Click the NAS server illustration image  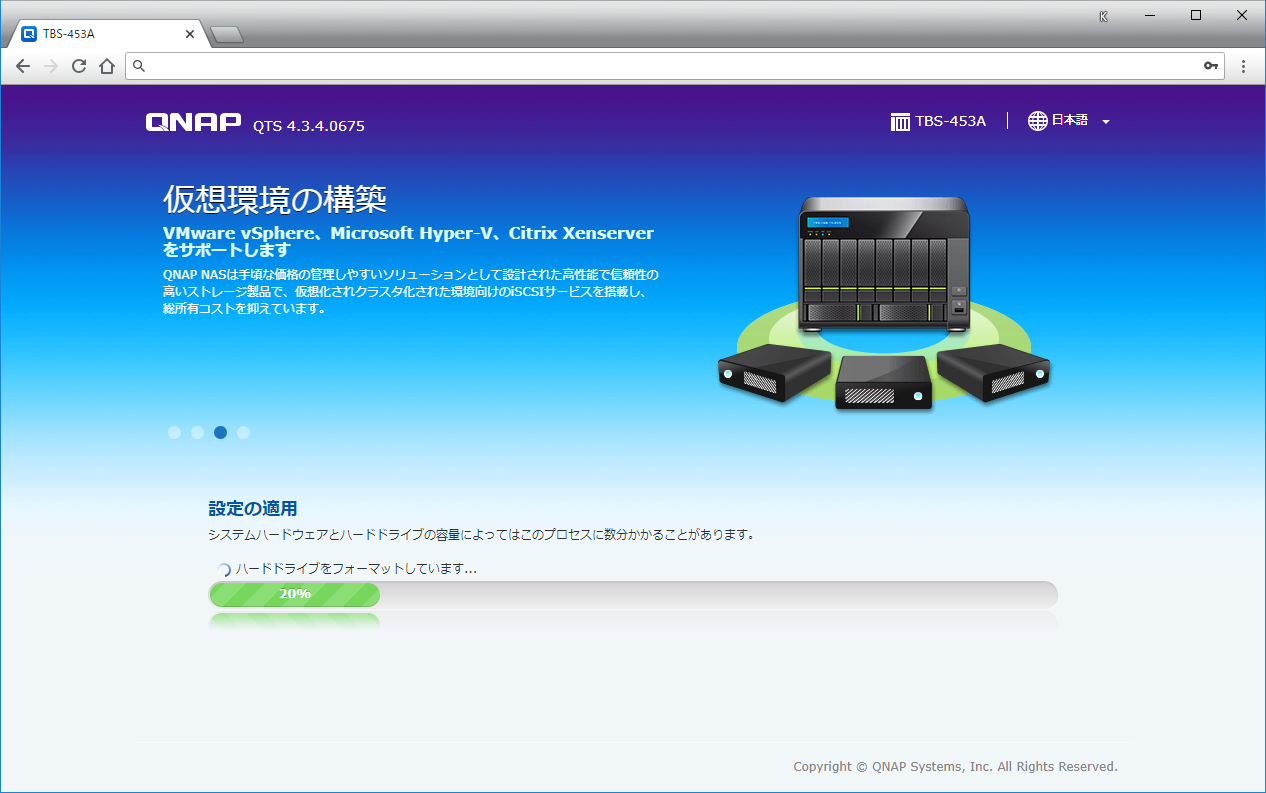point(884,300)
